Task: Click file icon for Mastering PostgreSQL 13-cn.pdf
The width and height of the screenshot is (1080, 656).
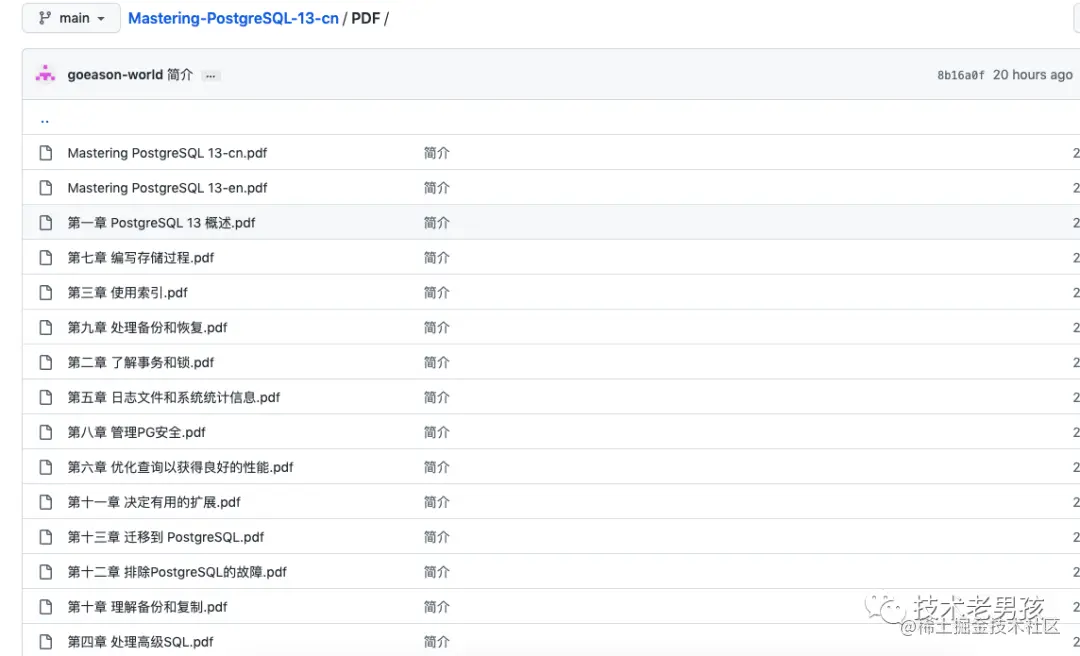Action: point(45,152)
